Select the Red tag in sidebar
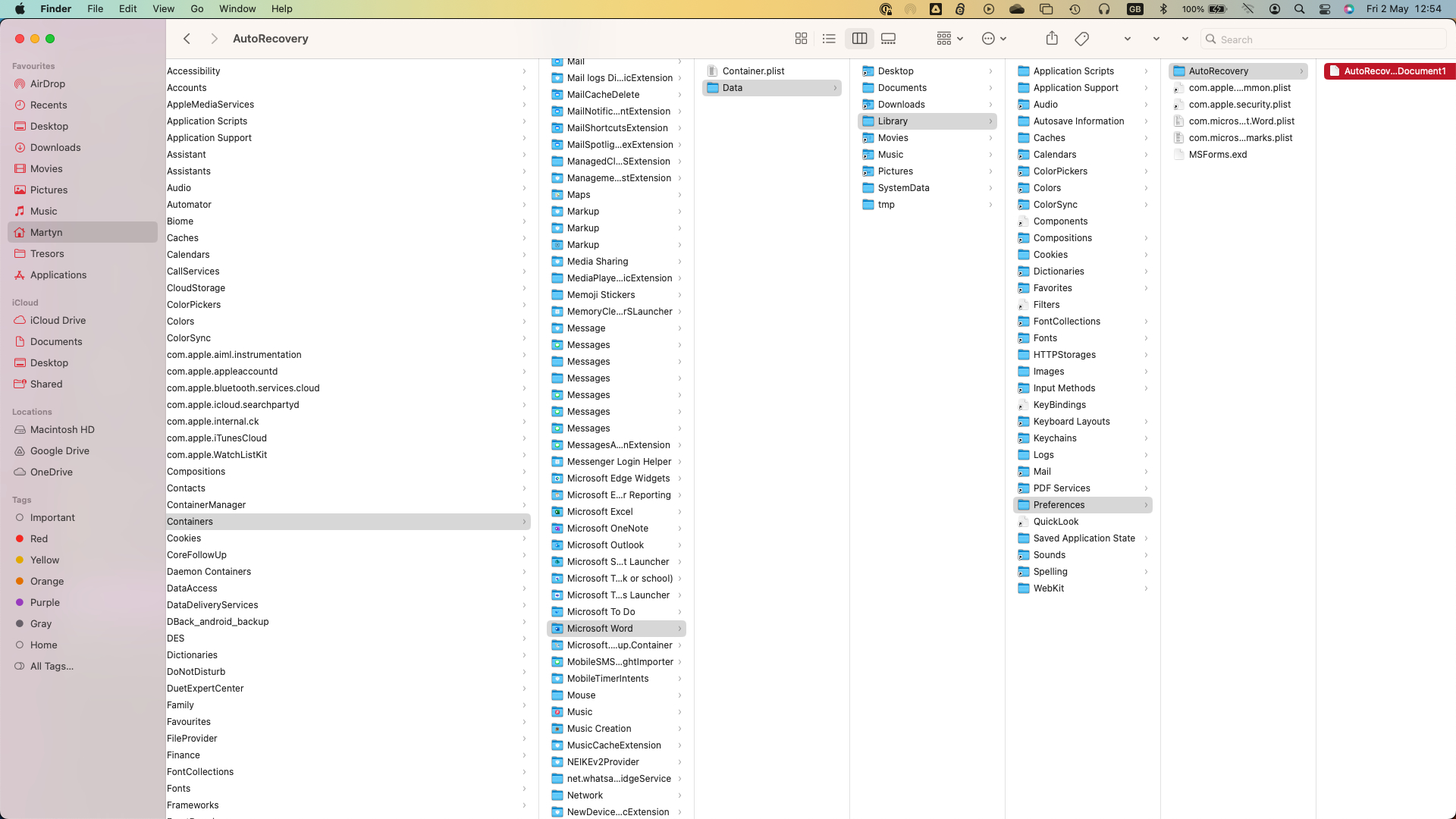This screenshot has height=819, width=1456. click(39, 539)
